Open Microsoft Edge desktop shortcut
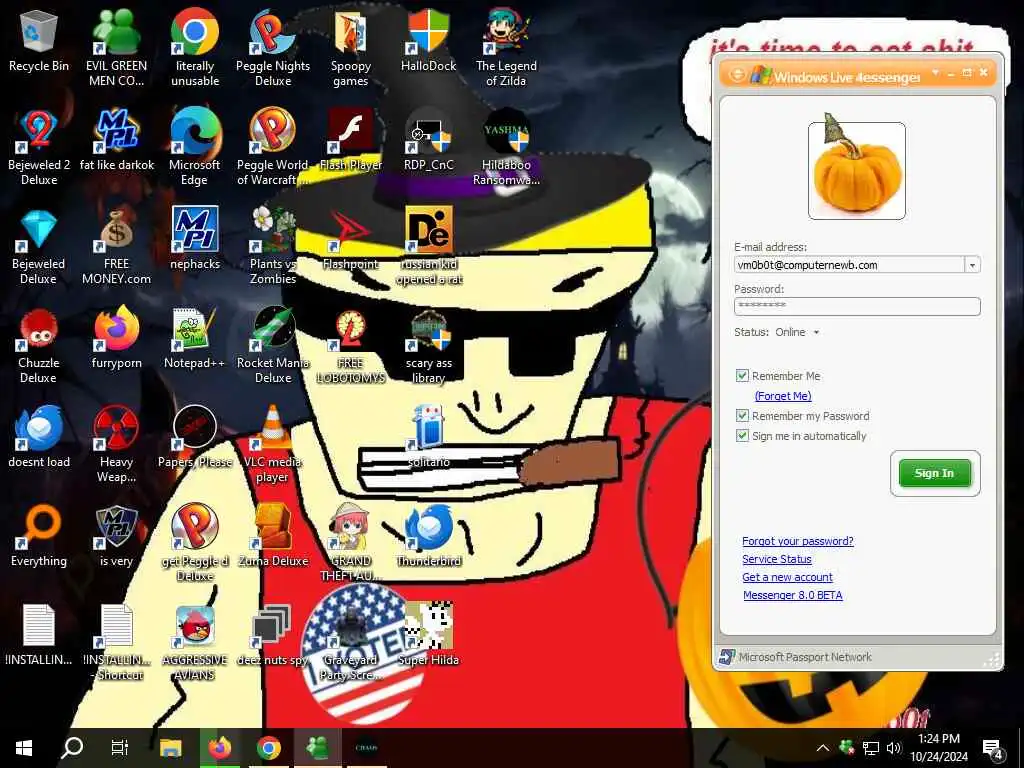Image resolution: width=1024 pixels, height=768 pixels. 195,147
